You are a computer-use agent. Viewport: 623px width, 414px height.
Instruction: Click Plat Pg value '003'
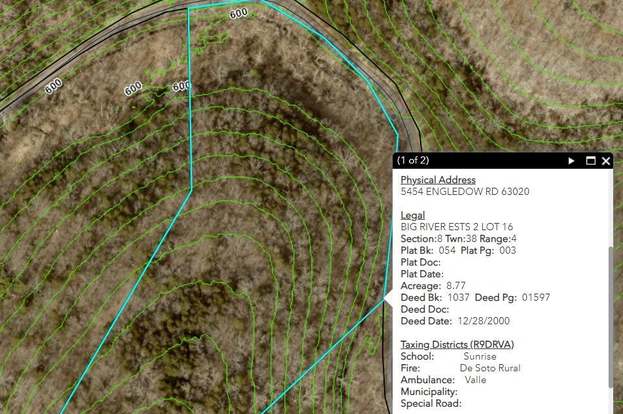[x=507, y=250]
